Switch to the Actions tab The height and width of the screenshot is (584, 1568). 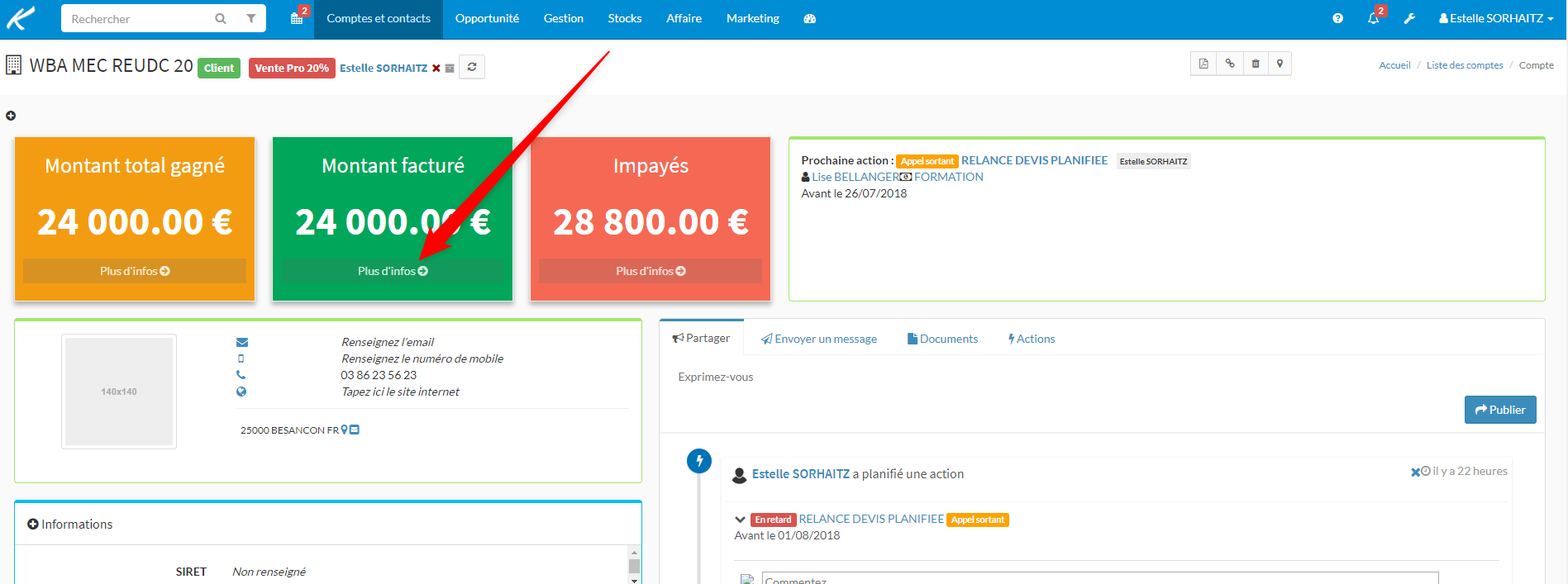coord(1032,339)
